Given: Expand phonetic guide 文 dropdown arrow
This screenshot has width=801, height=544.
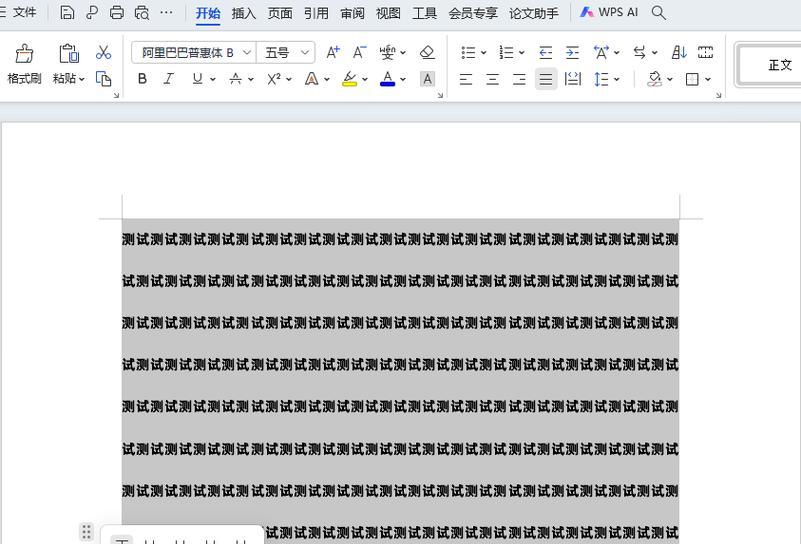Looking at the screenshot, I should click(403, 53).
